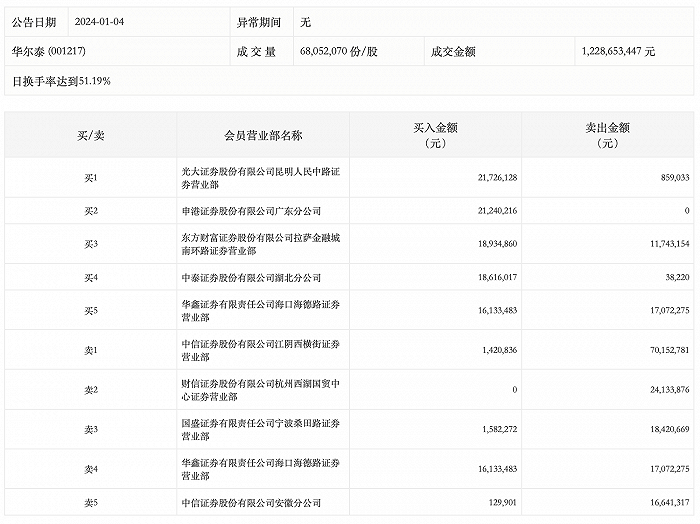Select 中泰证券股份有限公司湖北分公司 branch name
This screenshot has height=524, width=700.
pyautogui.click(x=251, y=278)
